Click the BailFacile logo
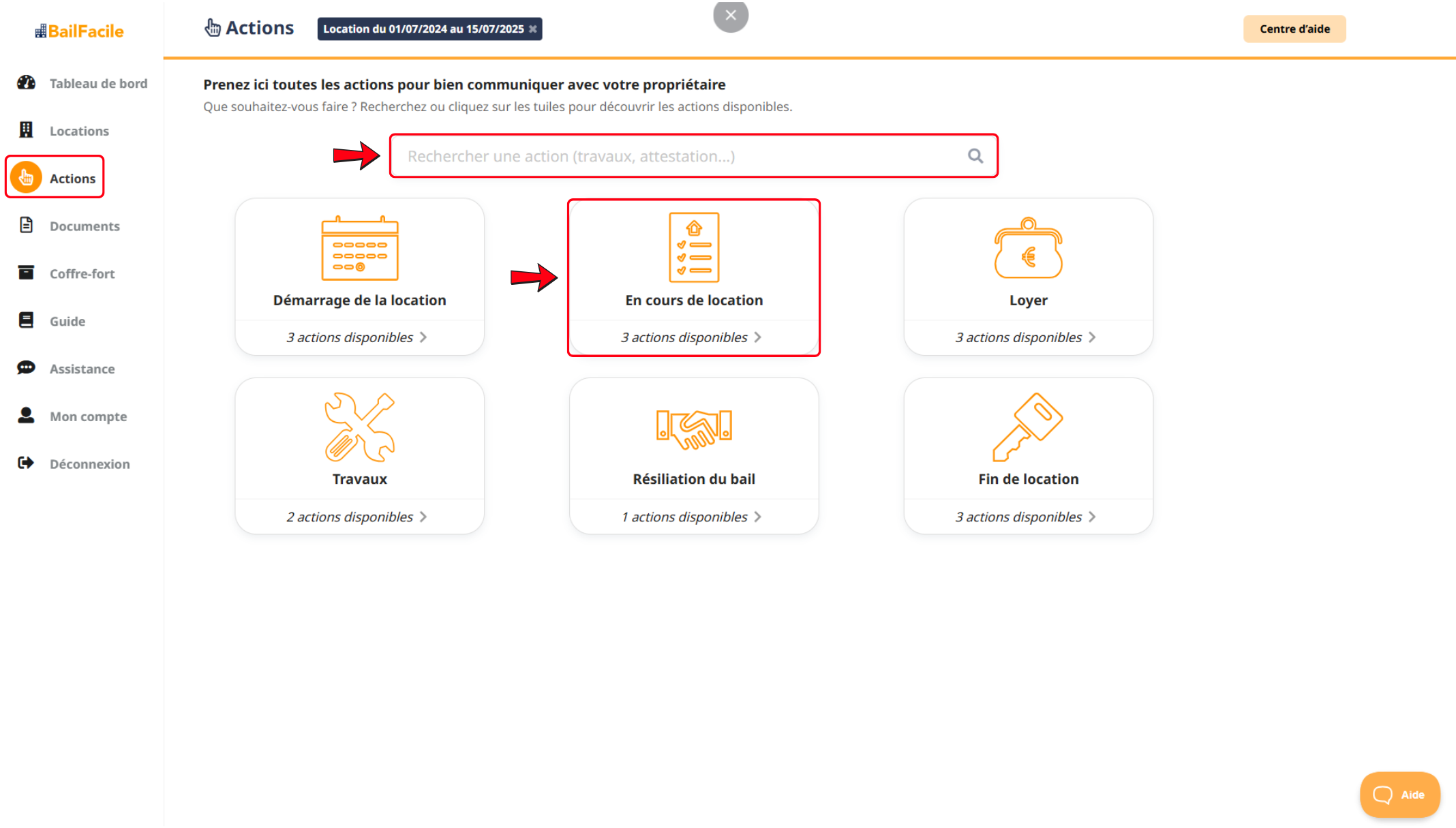1456x828 pixels. coord(80,31)
